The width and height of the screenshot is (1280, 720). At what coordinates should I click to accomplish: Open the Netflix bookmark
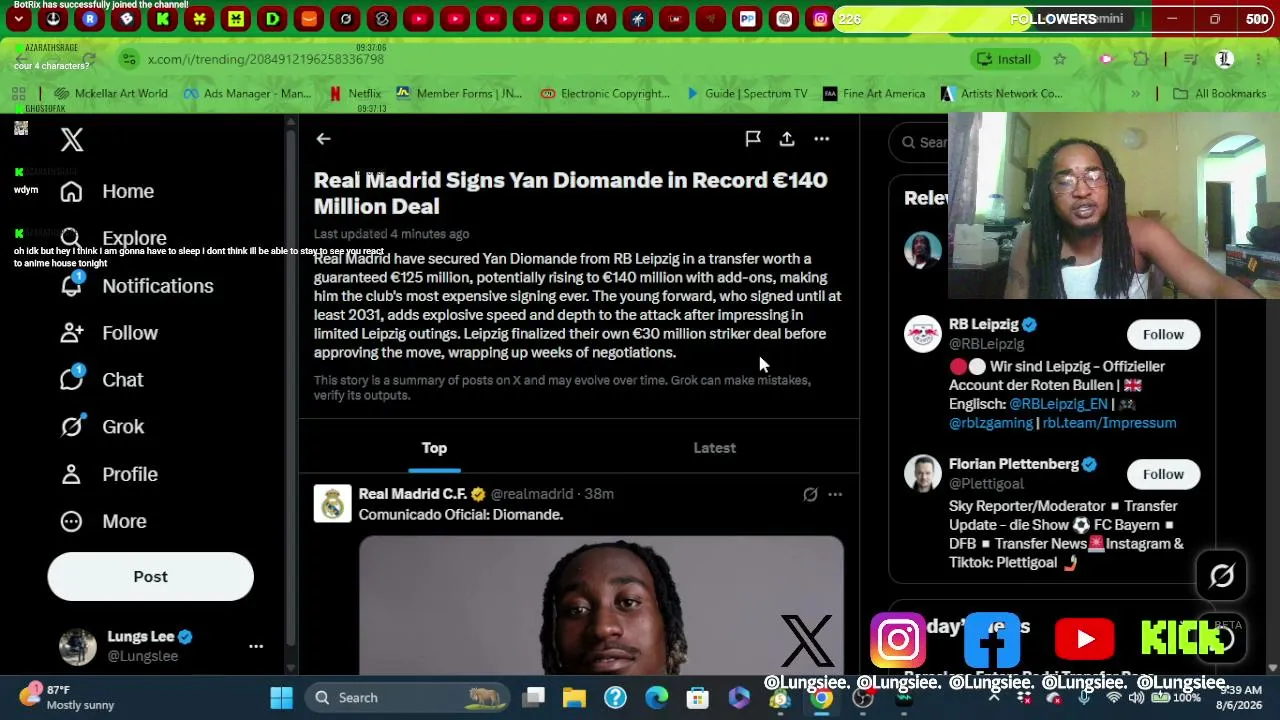[x=355, y=94]
